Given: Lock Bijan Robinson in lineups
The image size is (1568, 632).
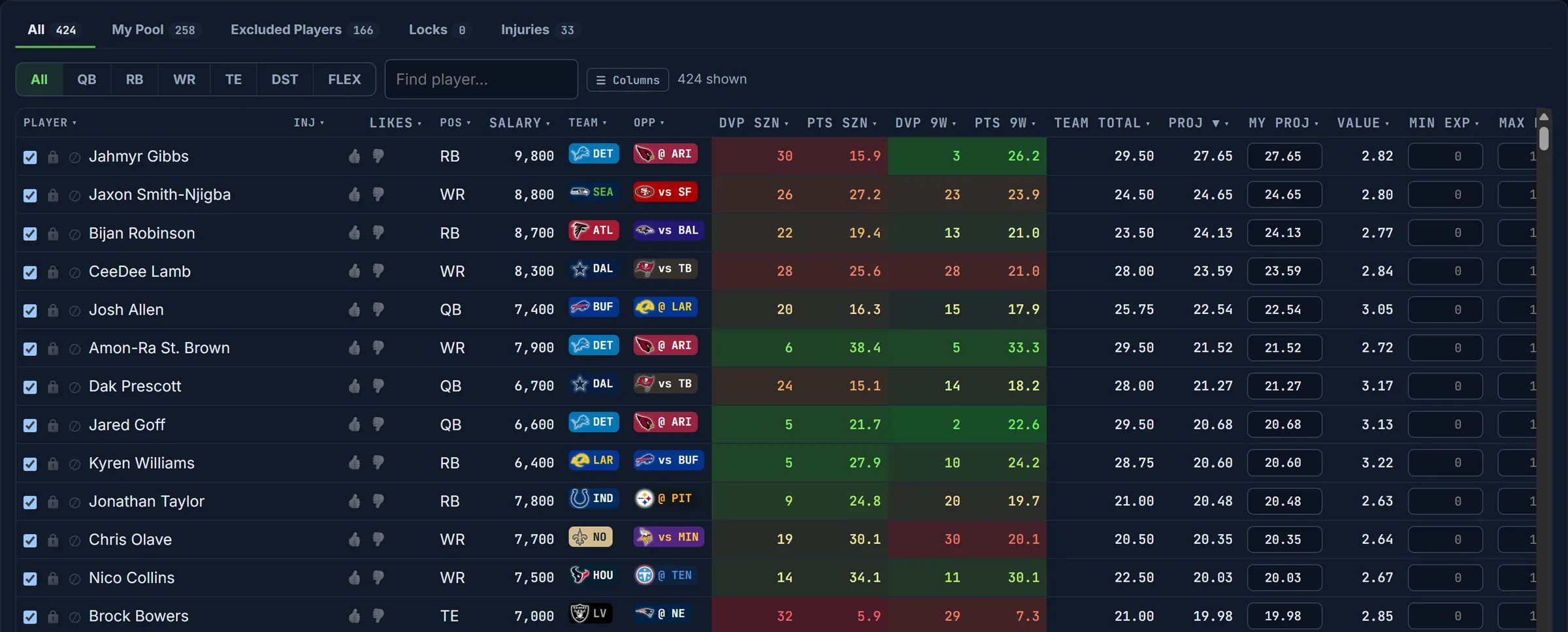Looking at the screenshot, I should pos(53,233).
